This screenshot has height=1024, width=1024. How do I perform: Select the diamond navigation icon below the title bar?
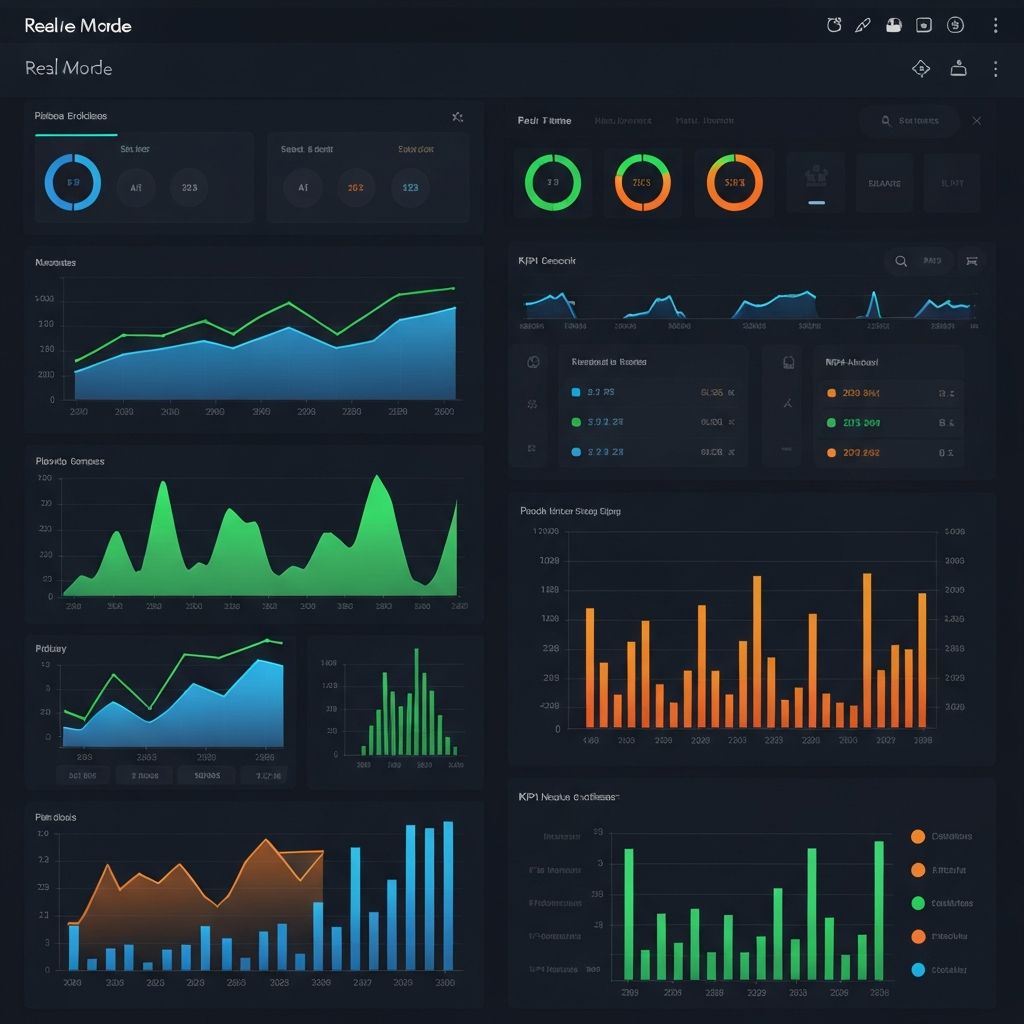click(920, 68)
